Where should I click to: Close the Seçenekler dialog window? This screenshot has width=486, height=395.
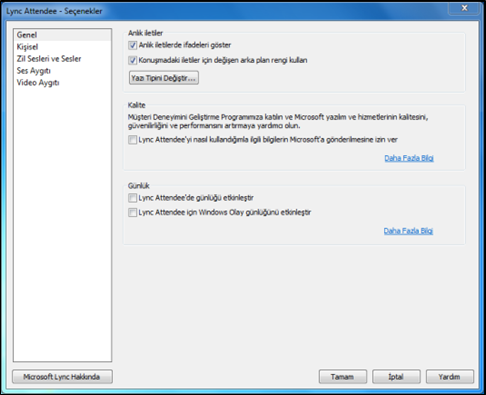464,8
